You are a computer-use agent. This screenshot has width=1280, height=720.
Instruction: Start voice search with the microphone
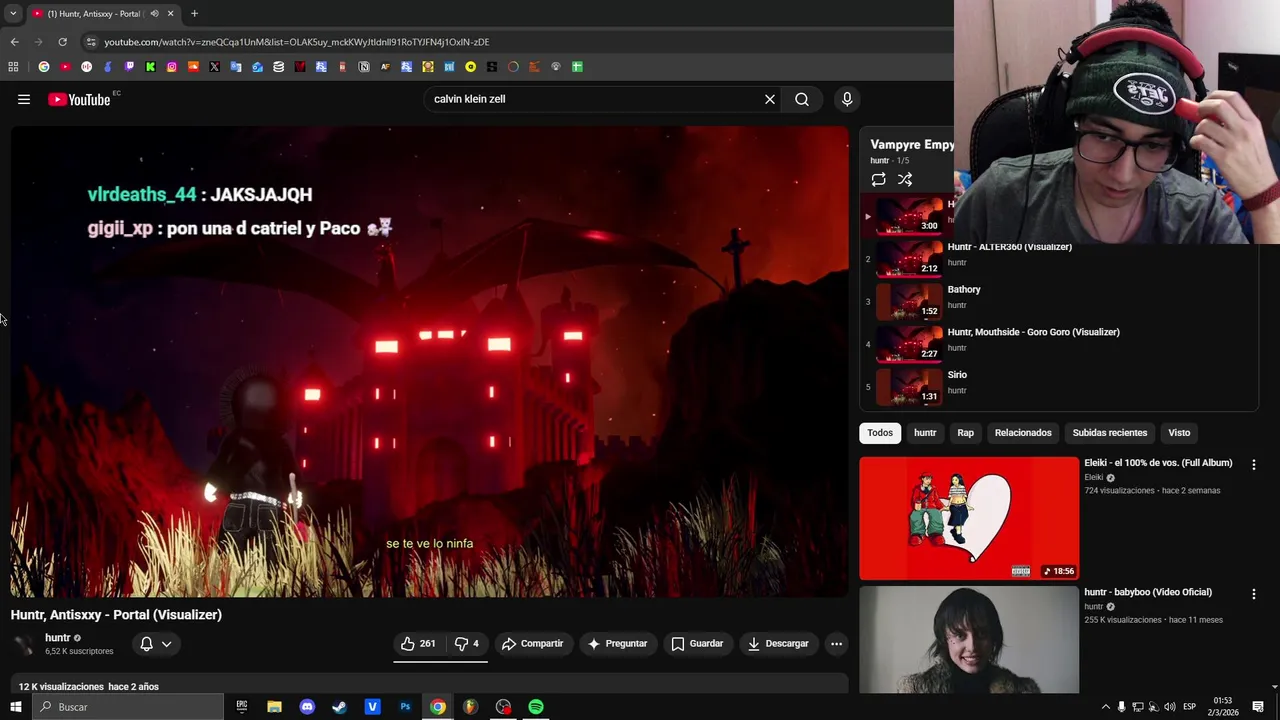[x=847, y=99]
